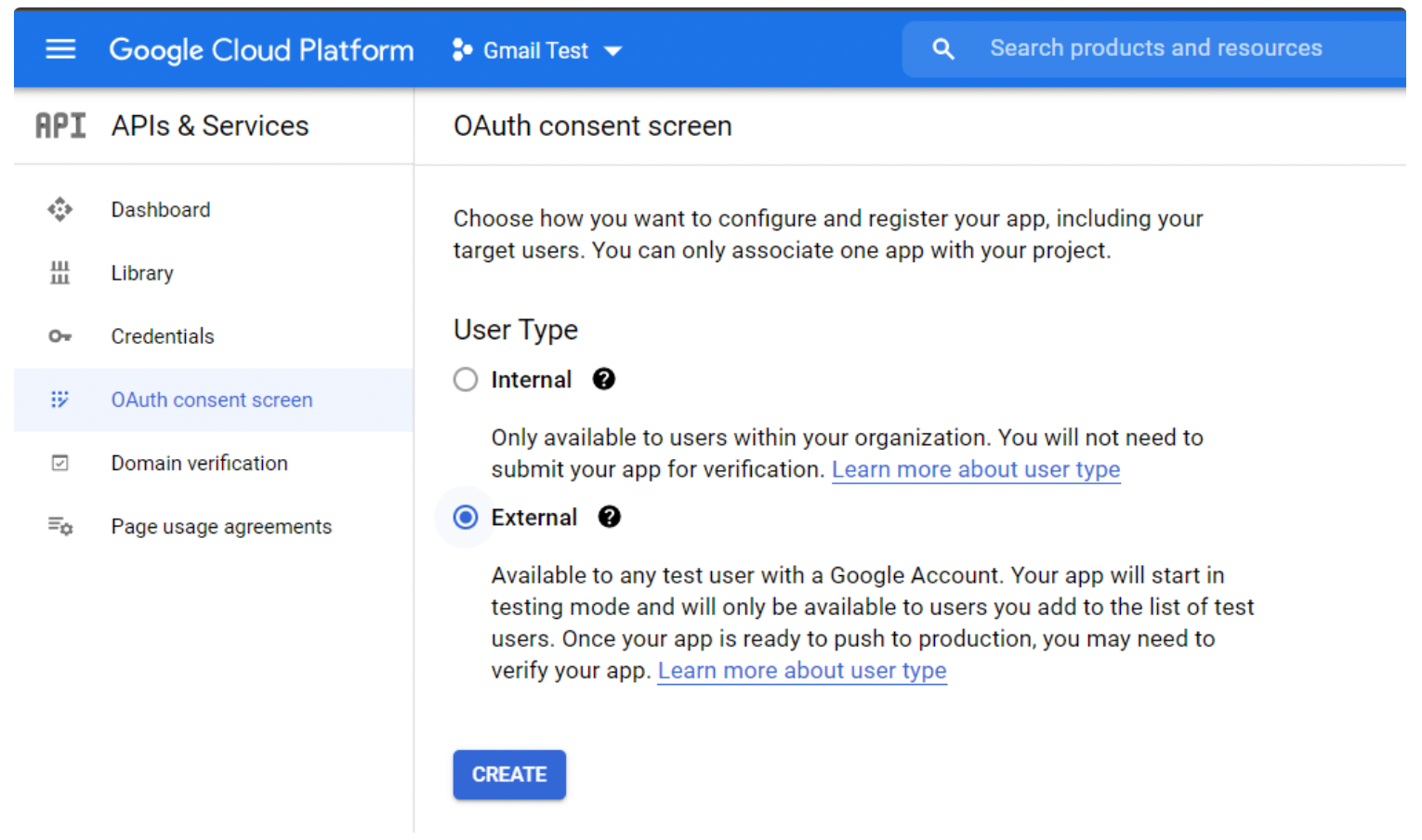
Task: Open Learn more link under Internal description
Action: (976, 470)
